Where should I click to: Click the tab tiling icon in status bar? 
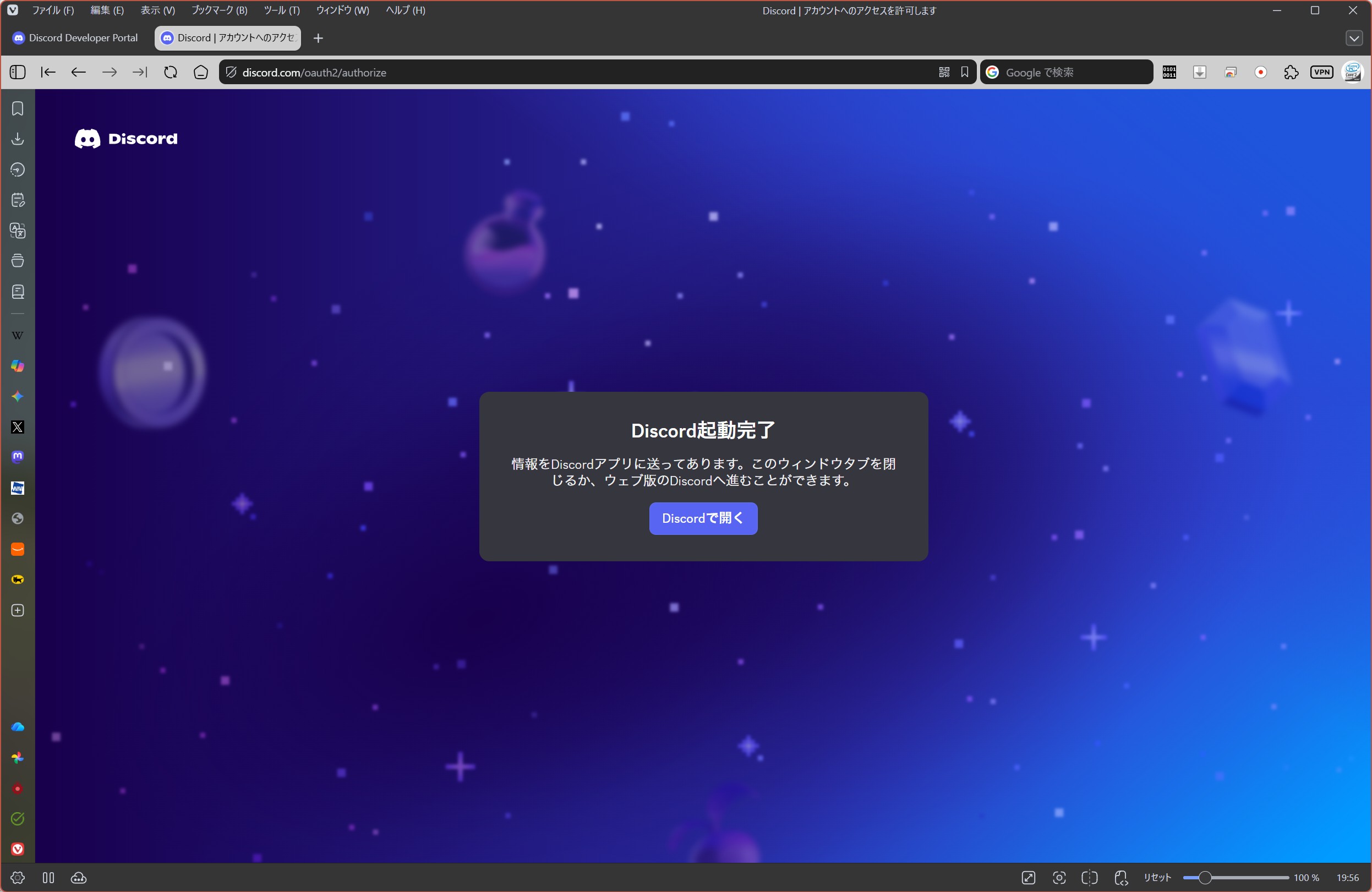click(48, 878)
